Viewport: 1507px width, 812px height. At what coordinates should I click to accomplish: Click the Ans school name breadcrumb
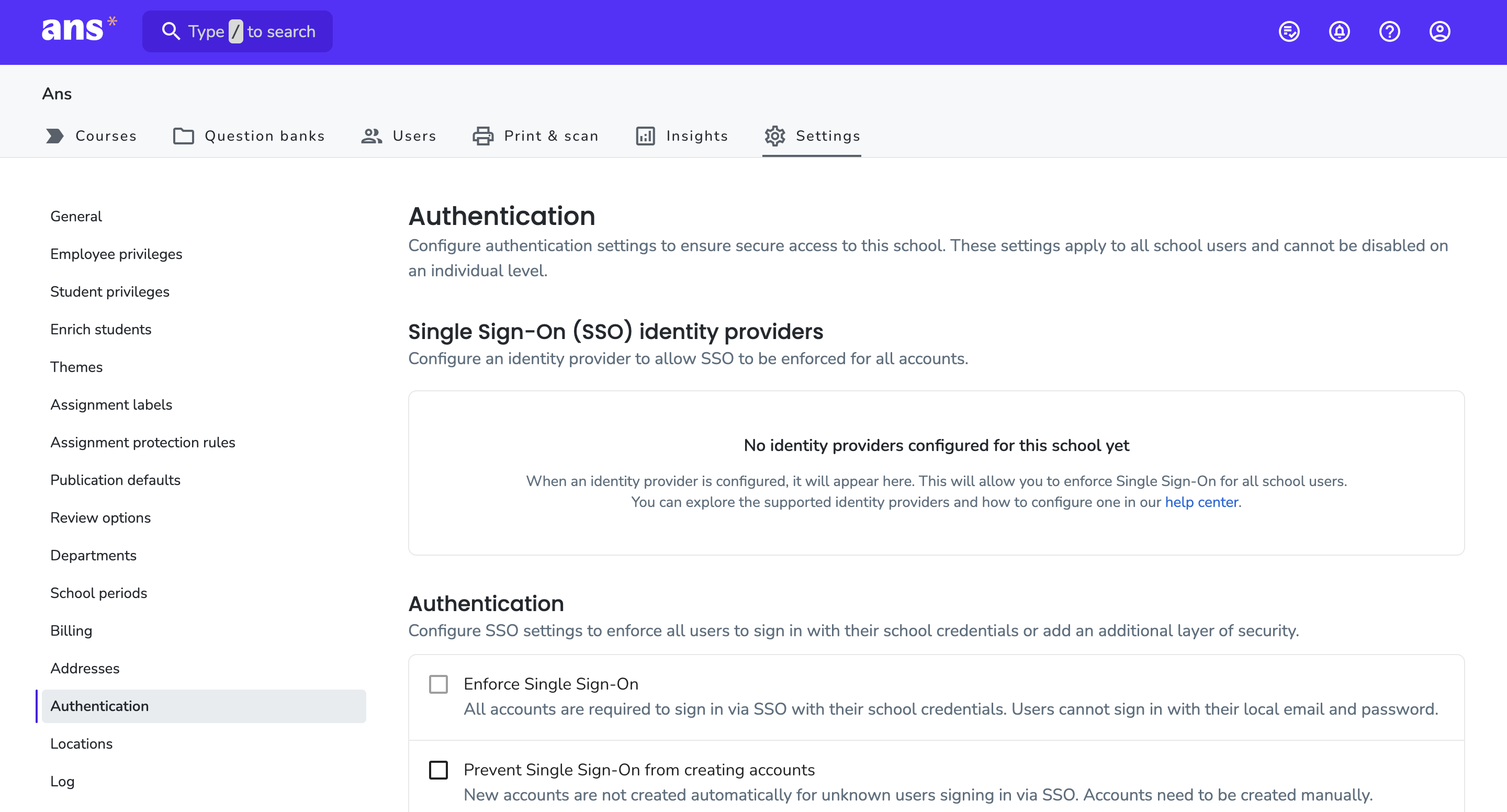(x=57, y=94)
